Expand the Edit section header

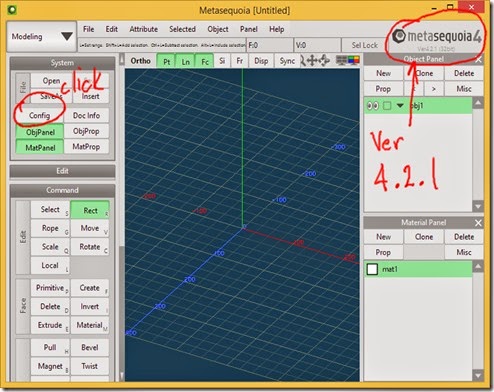coord(62,171)
